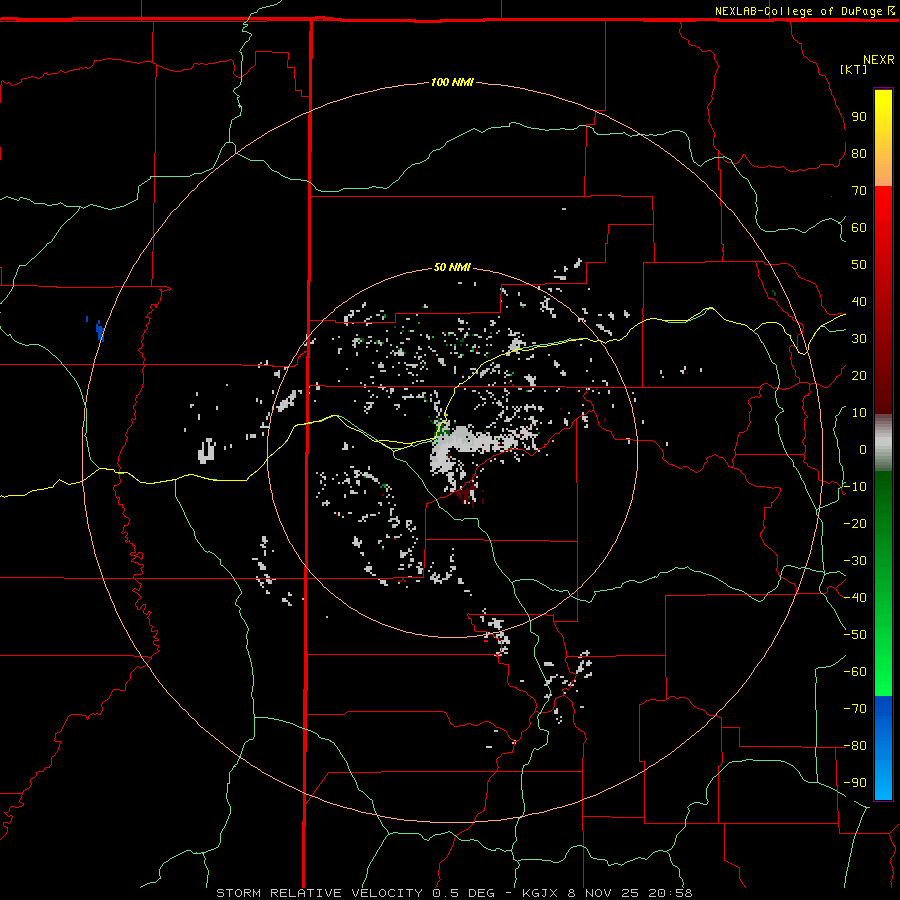Click the STORM RELATIVE VELOCITY caption text

point(319,893)
